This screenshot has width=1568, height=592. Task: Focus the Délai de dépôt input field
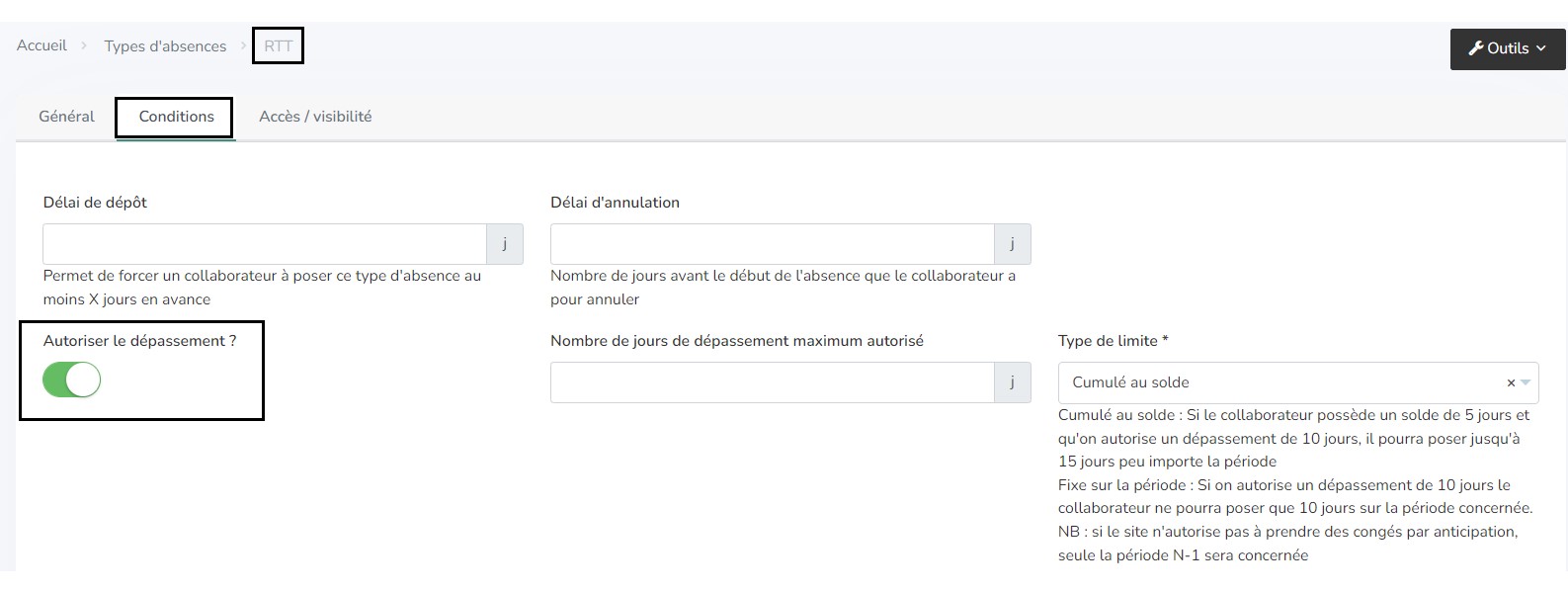[265, 244]
